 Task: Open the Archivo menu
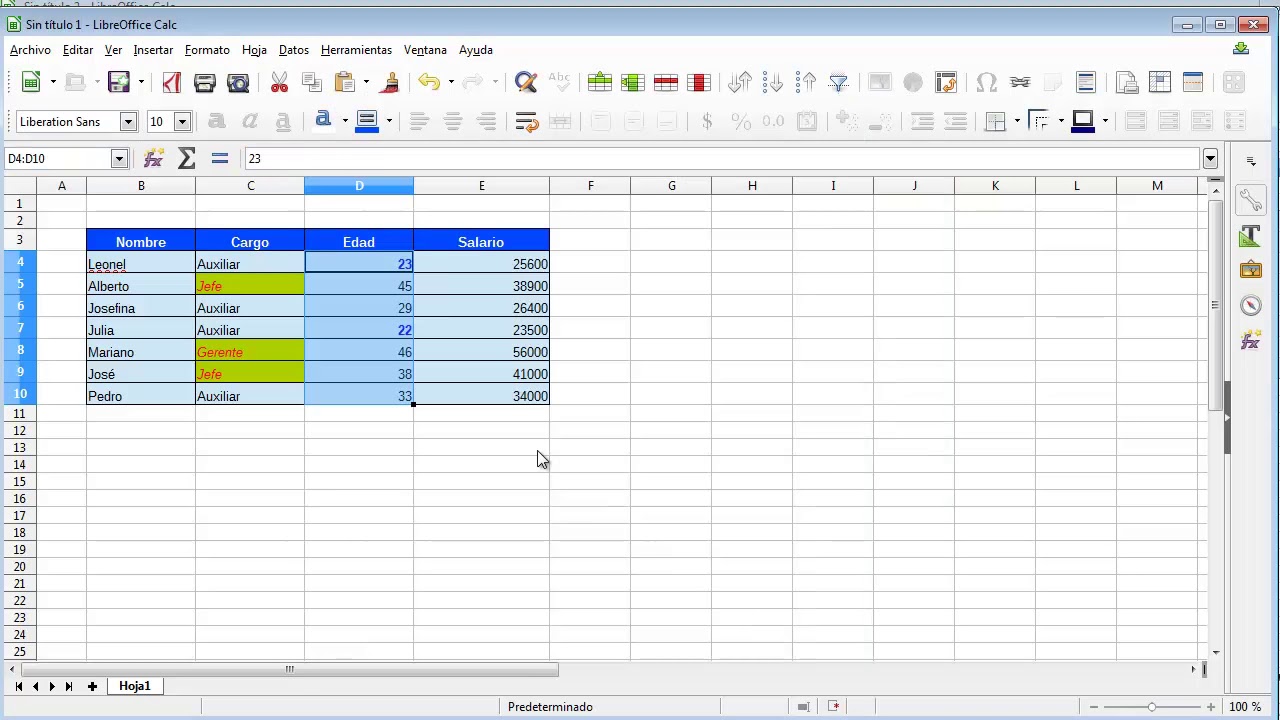[x=30, y=50]
